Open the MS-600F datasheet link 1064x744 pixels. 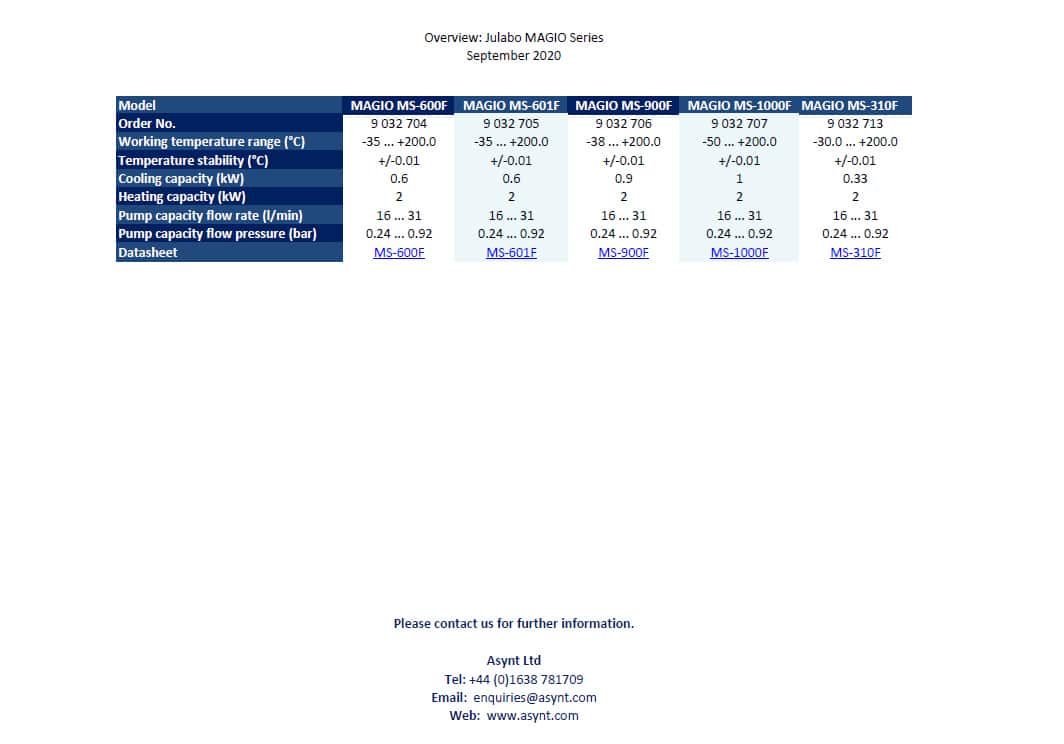click(x=399, y=253)
